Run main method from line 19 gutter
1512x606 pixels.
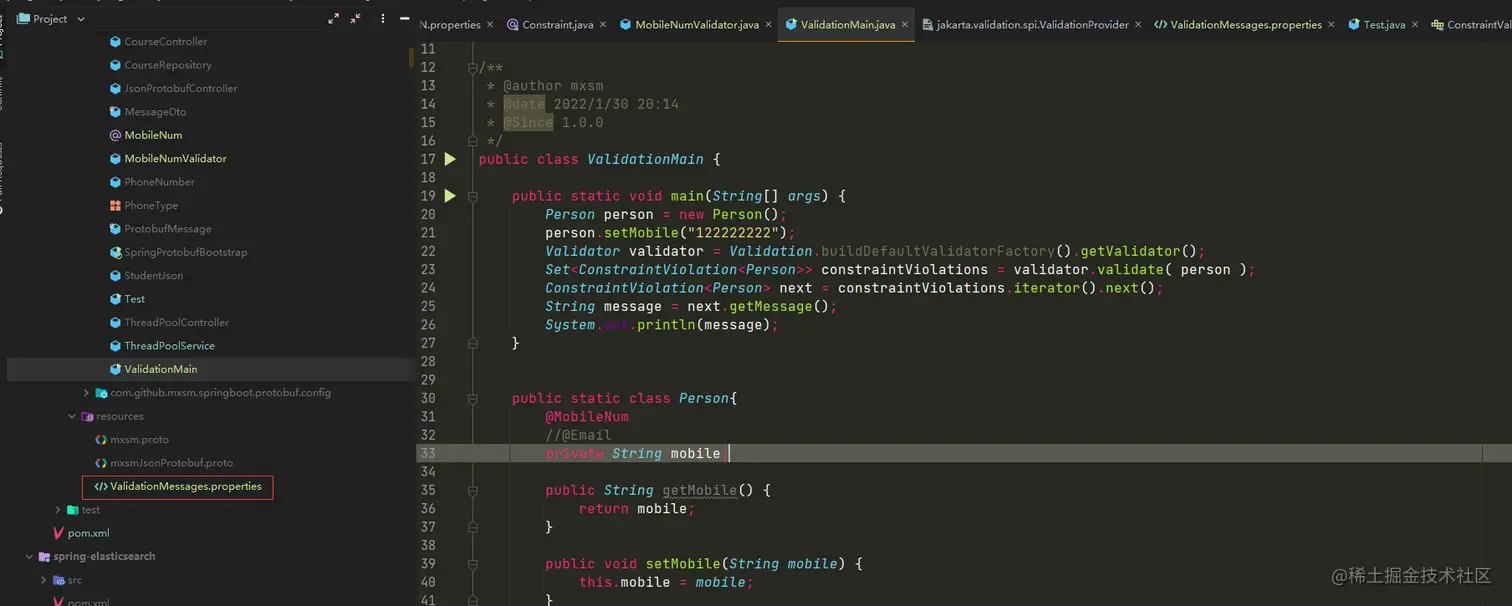tap(450, 196)
